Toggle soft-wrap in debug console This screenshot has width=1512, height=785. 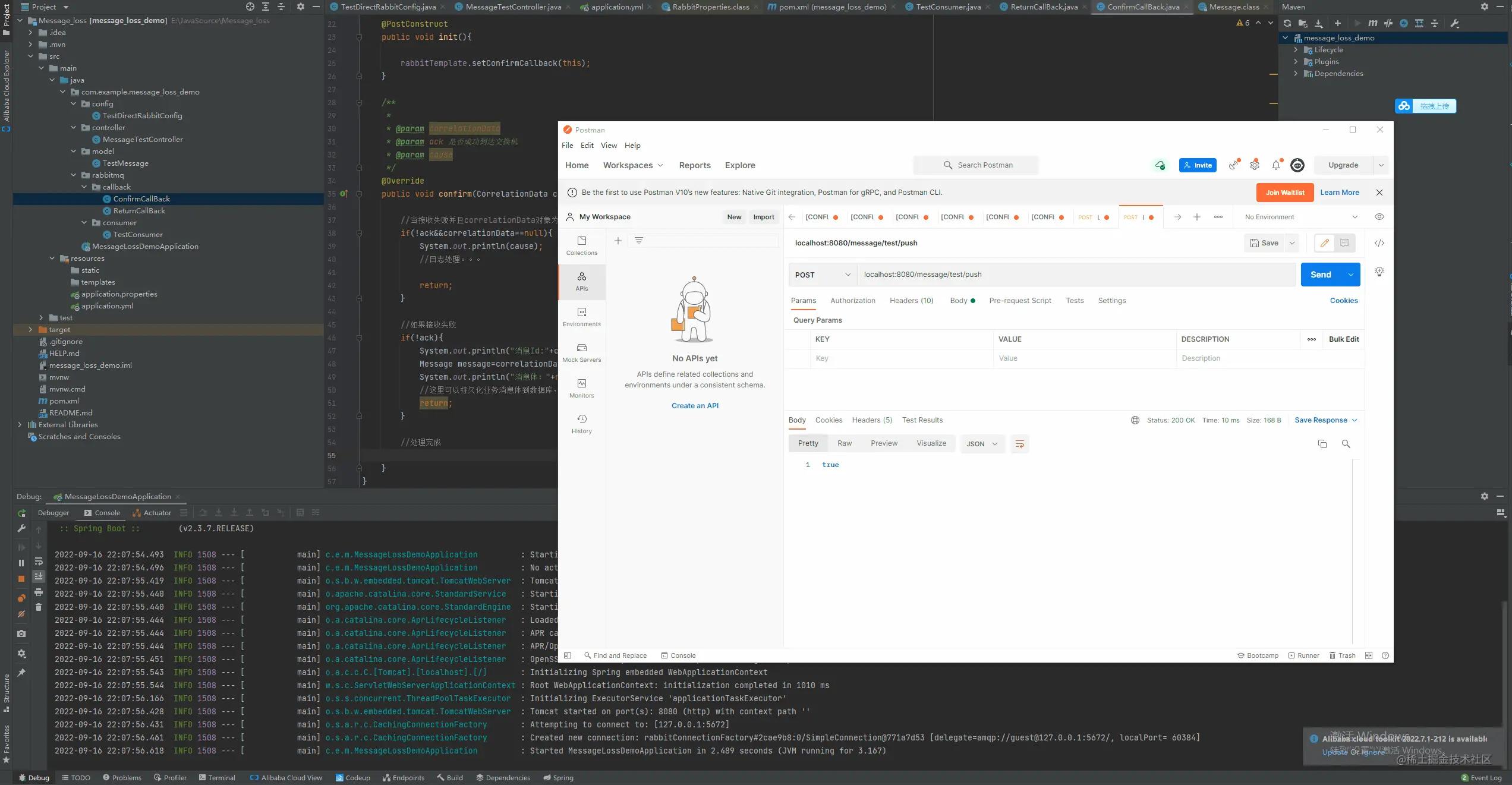point(39,562)
